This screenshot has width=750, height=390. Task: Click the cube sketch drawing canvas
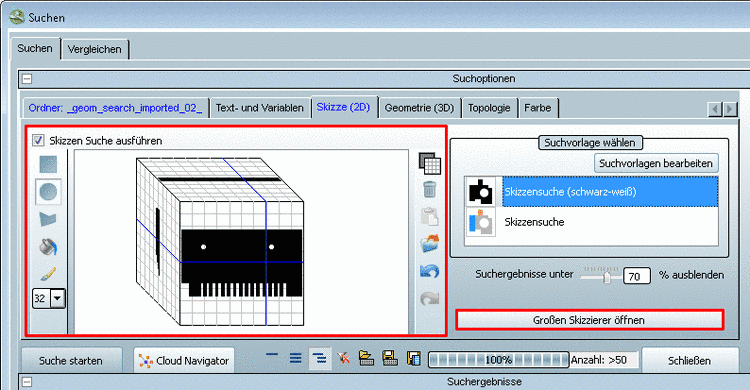(x=241, y=242)
